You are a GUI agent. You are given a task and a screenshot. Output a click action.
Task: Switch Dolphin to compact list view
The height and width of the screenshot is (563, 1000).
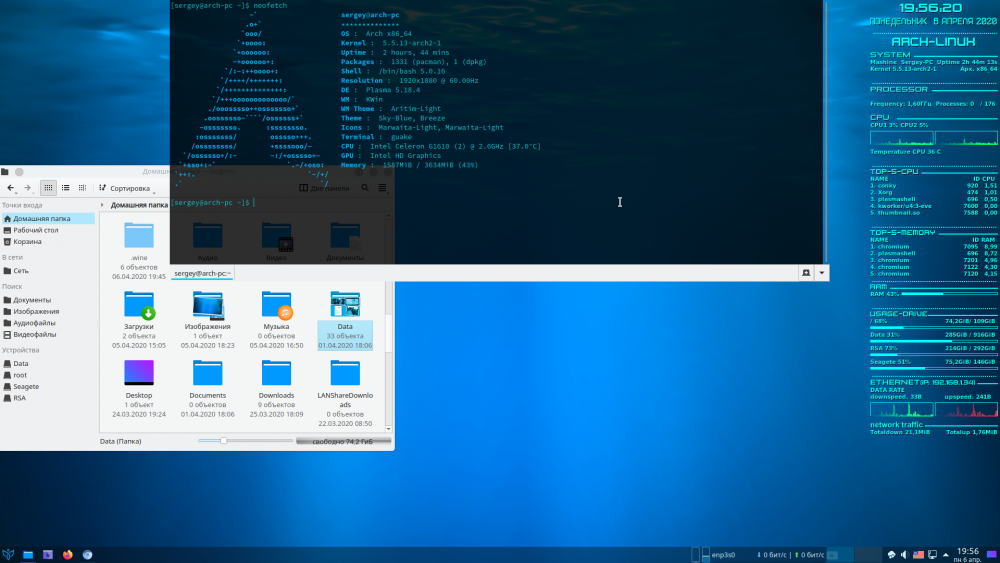65,188
